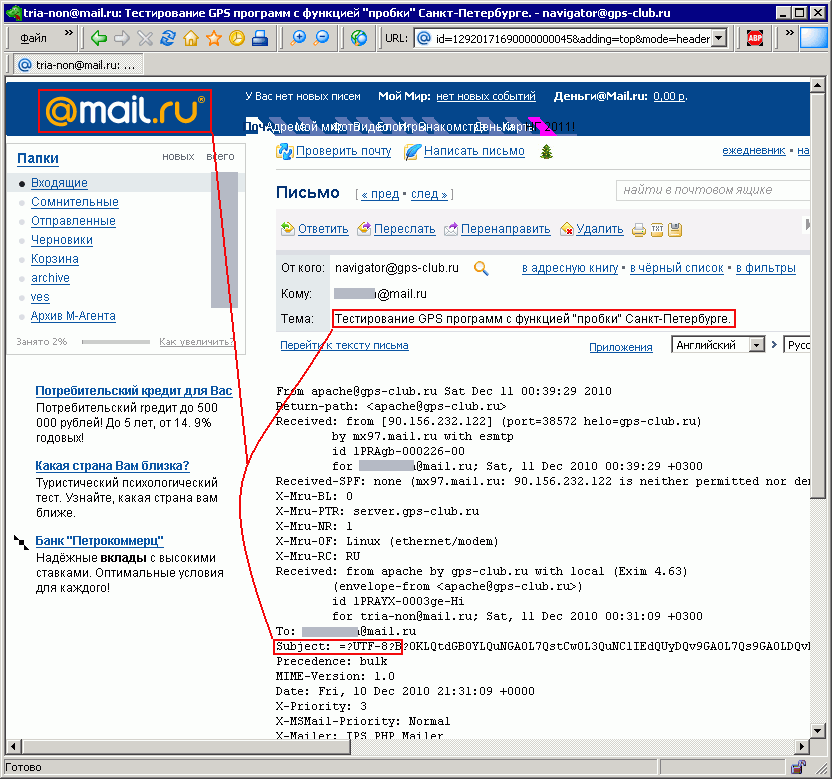Zoom out with the magnifier minus icon
The height and width of the screenshot is (779, 832).
(322, 38)
